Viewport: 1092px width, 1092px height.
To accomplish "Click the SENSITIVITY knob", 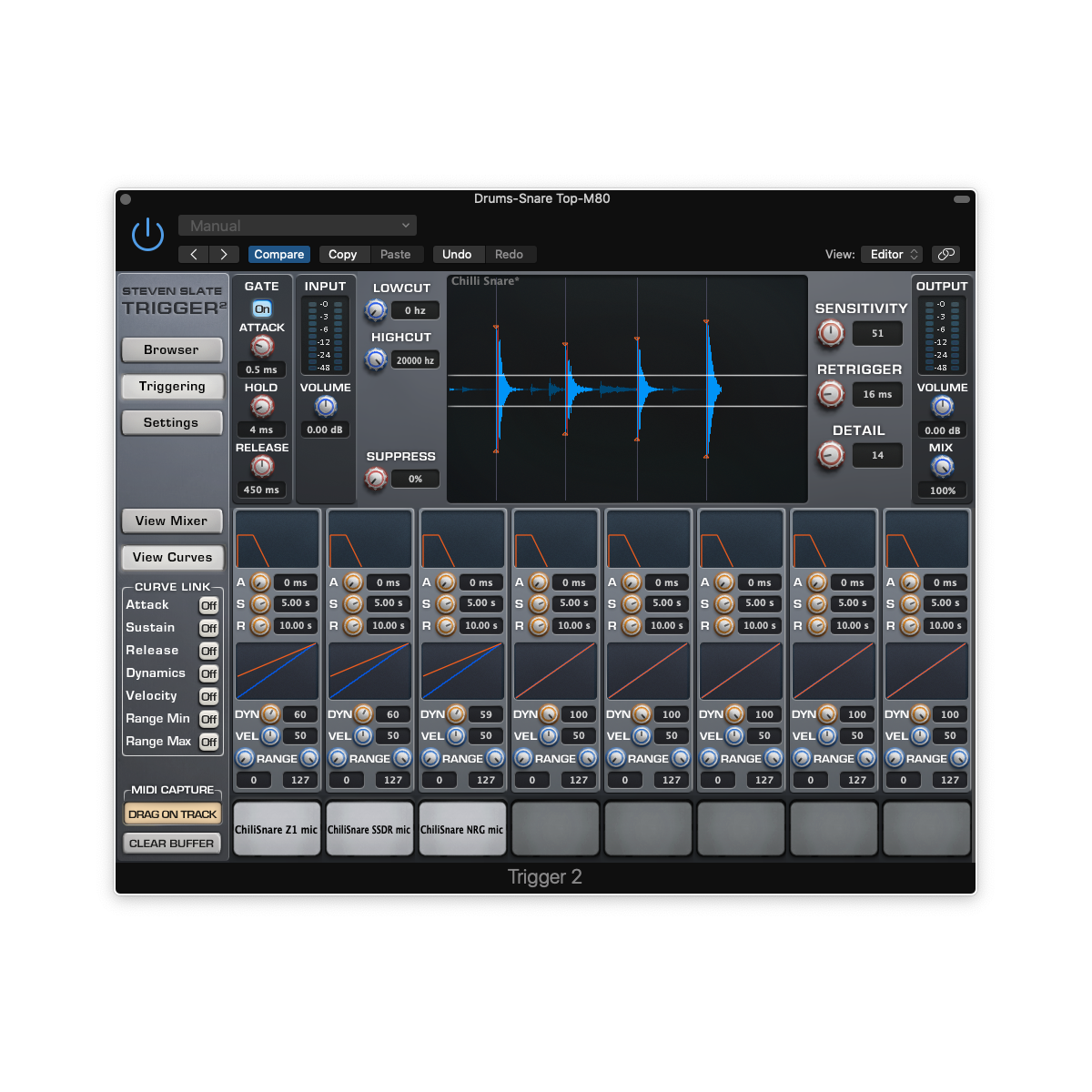I will tap(831, 333).
